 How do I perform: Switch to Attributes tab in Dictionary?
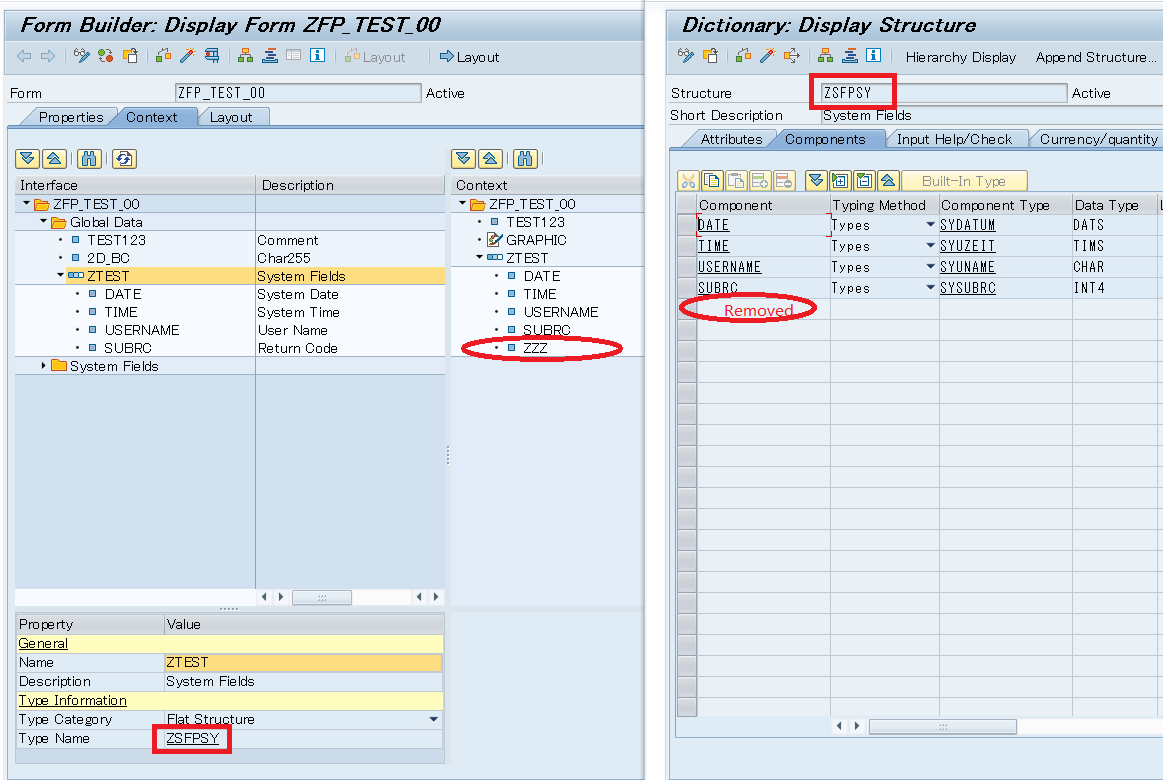(731, 139)
